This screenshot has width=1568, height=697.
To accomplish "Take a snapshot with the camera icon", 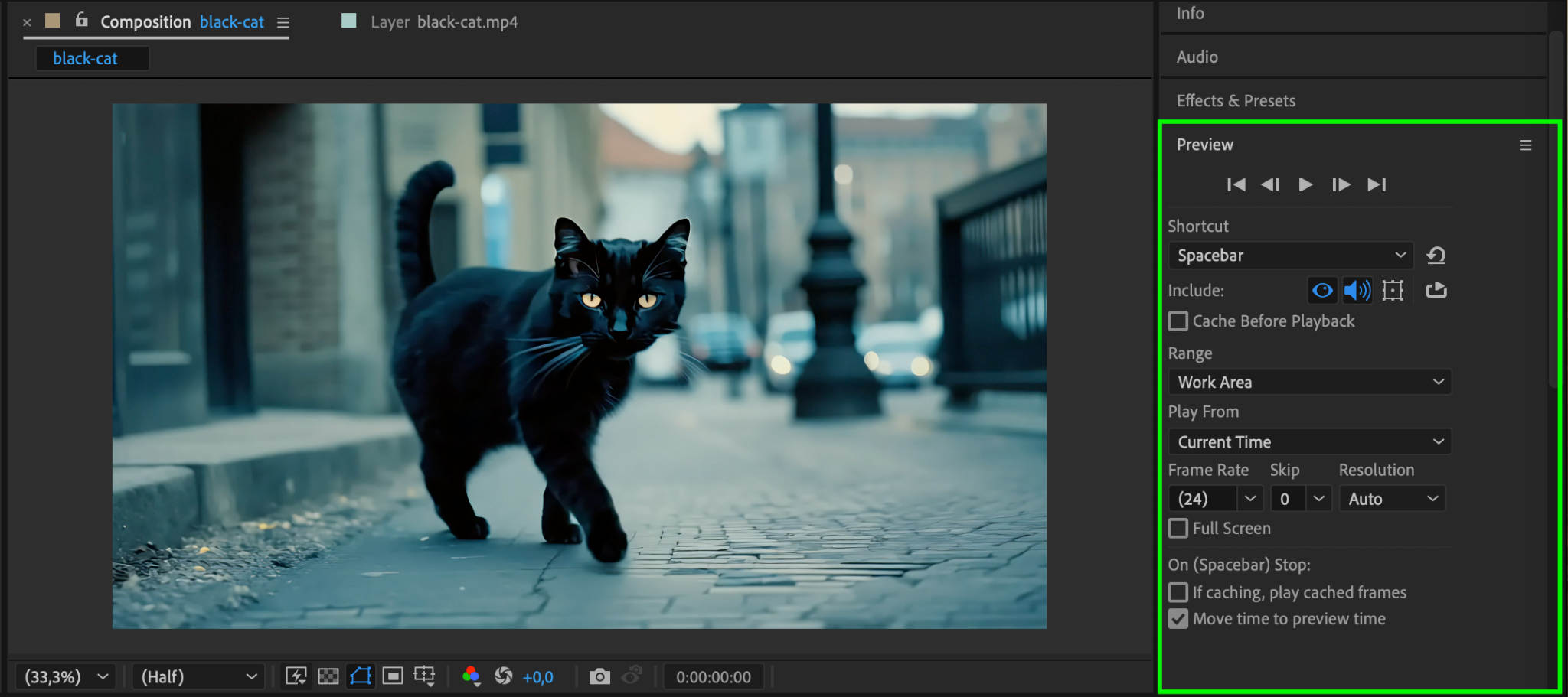I will [599, 676].
